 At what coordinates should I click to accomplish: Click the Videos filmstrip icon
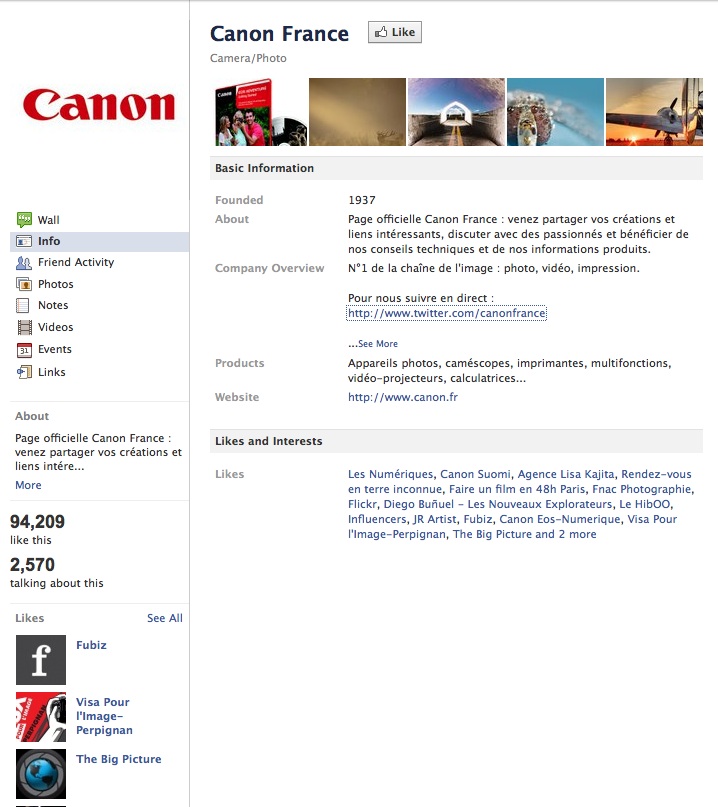(24, 327)
